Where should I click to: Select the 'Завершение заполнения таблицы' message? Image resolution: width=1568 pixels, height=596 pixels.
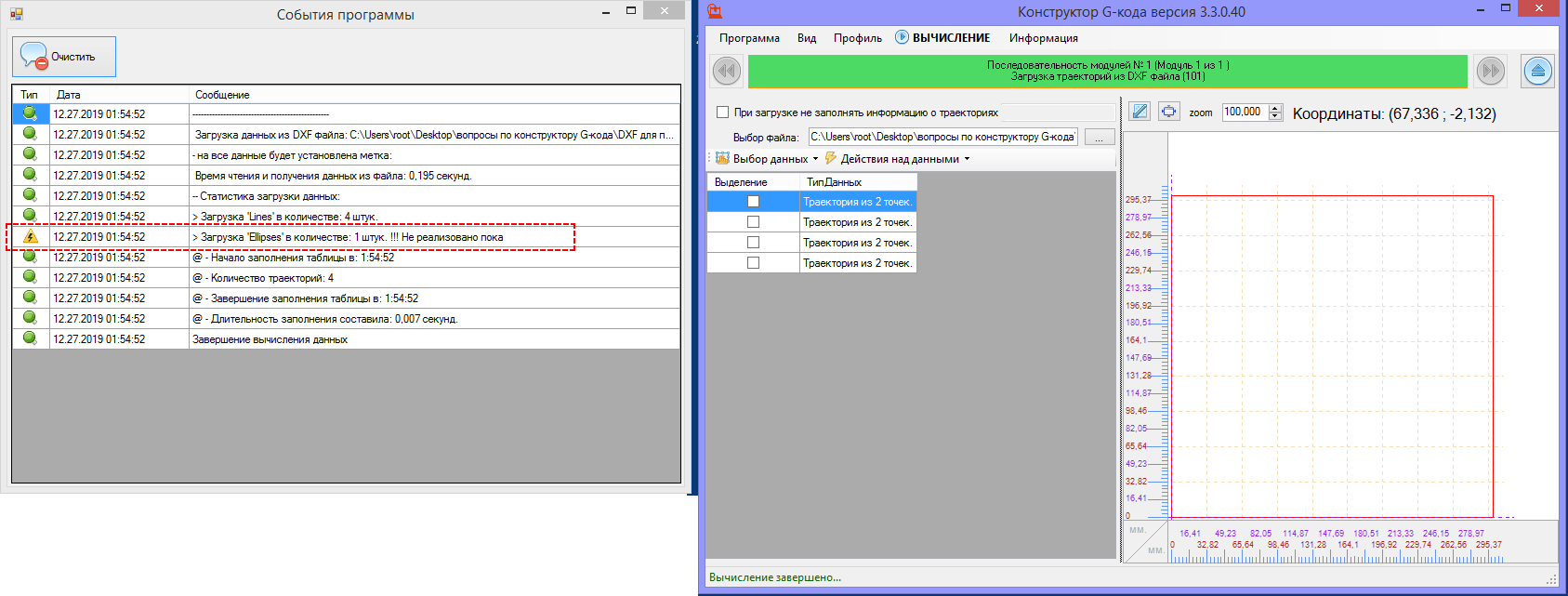coord(435,298)
